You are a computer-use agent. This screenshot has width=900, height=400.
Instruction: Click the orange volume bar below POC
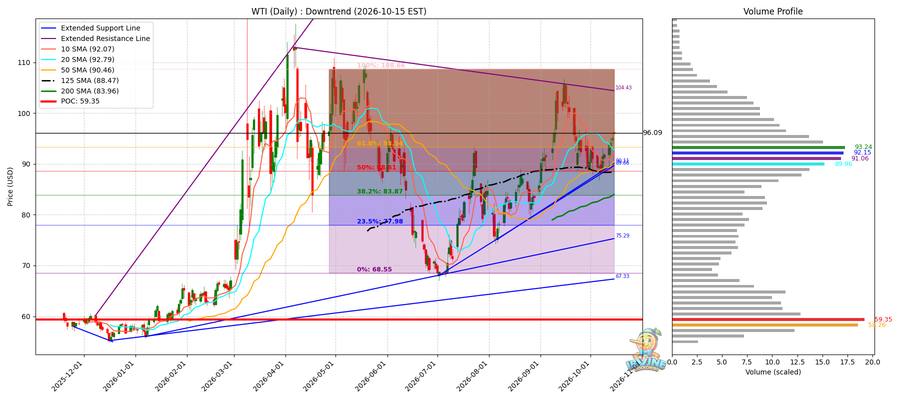[x=765, y=325]
